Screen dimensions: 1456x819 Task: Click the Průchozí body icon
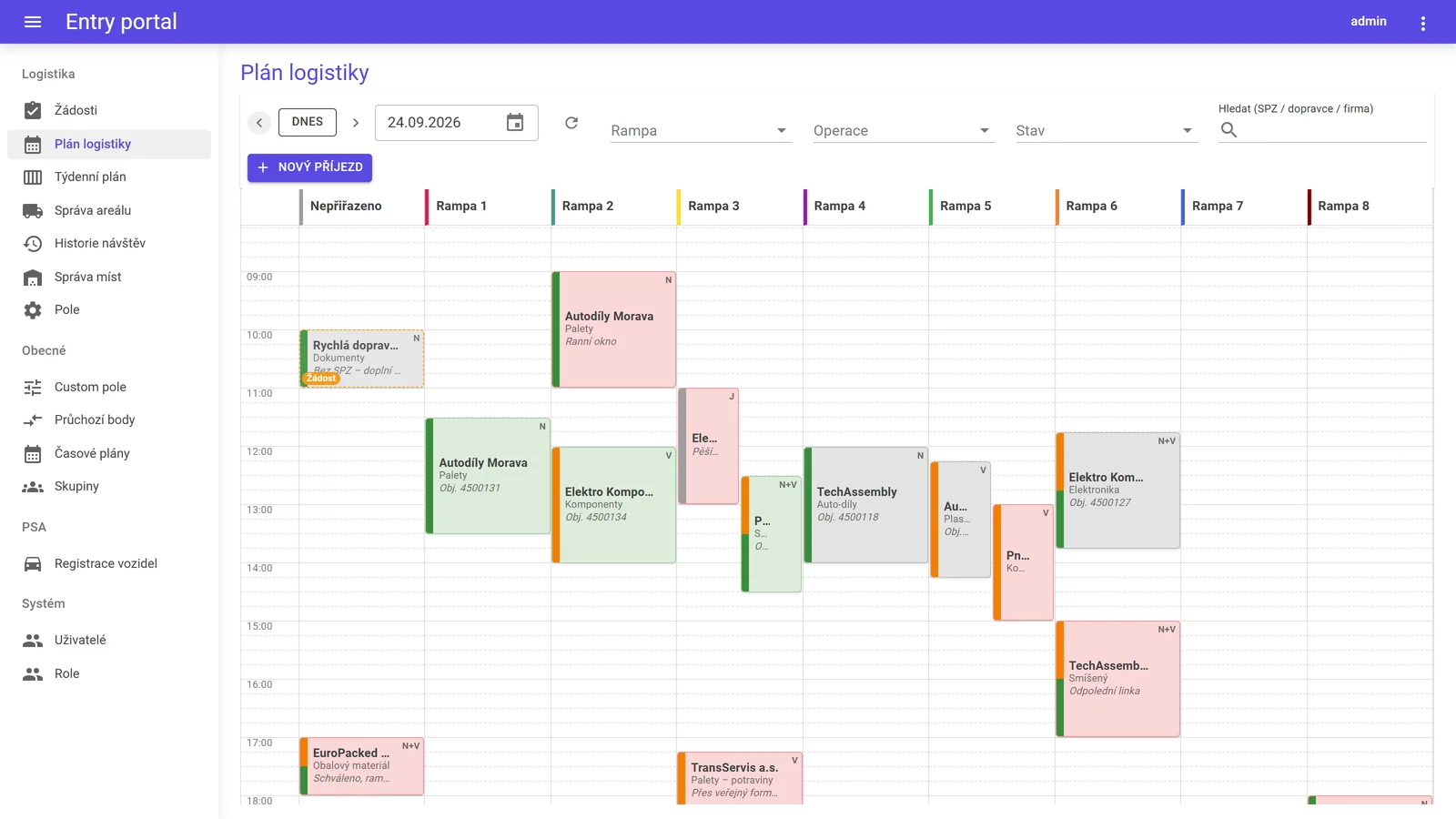33,420
